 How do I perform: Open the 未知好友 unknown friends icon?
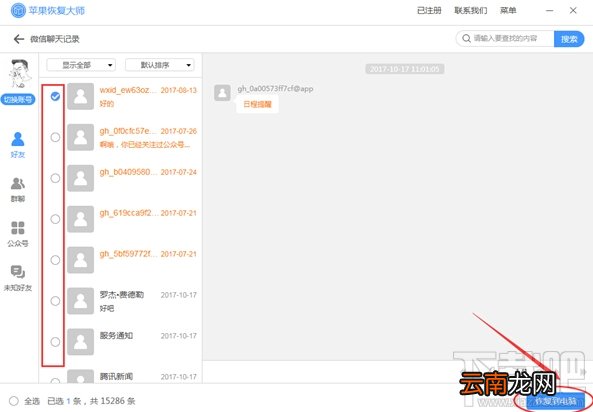18,278
